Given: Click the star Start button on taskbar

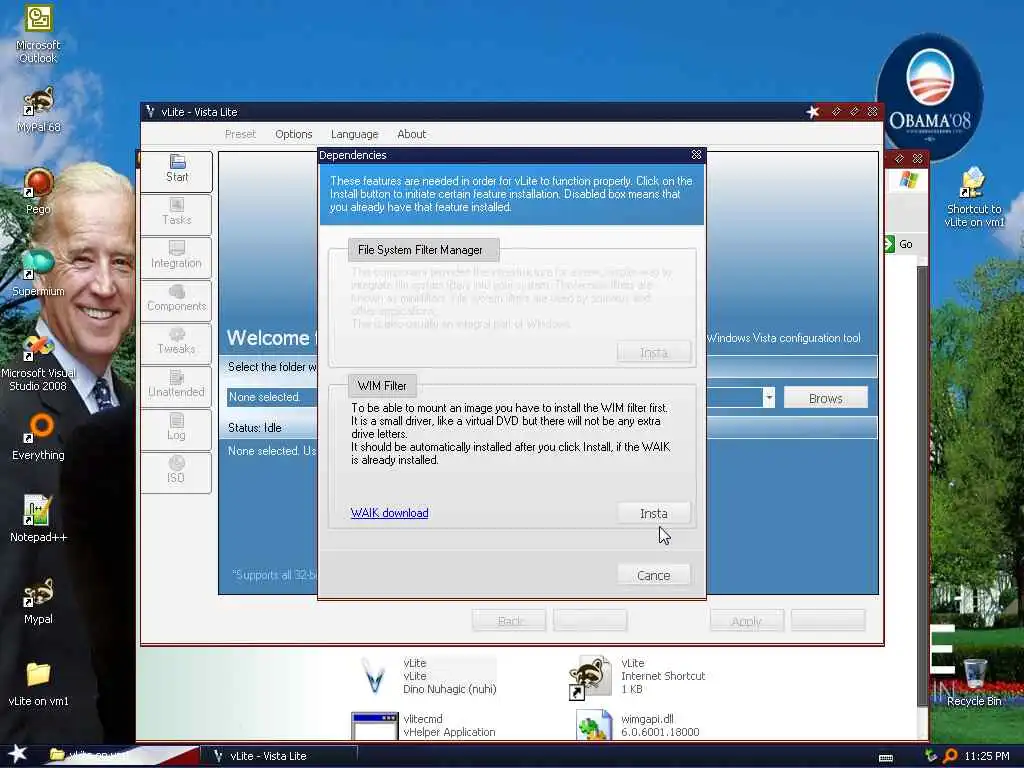Looking at the screenshot, I should (17, 754).
